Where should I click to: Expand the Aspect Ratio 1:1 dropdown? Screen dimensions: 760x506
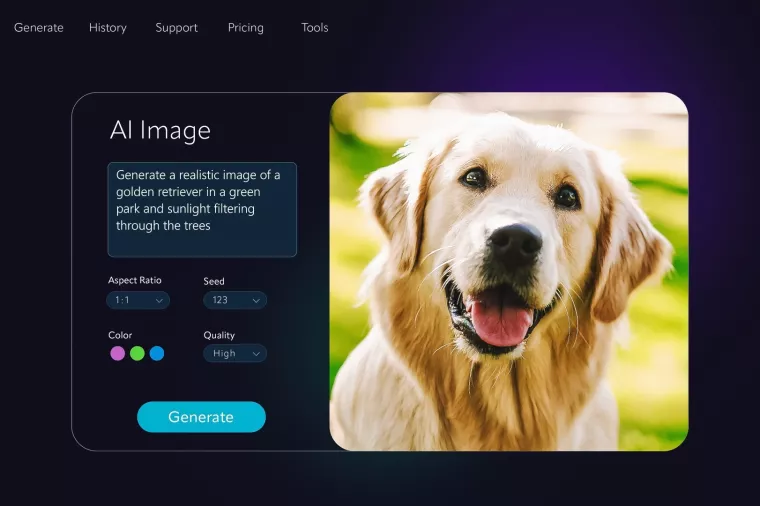[138, 300]
